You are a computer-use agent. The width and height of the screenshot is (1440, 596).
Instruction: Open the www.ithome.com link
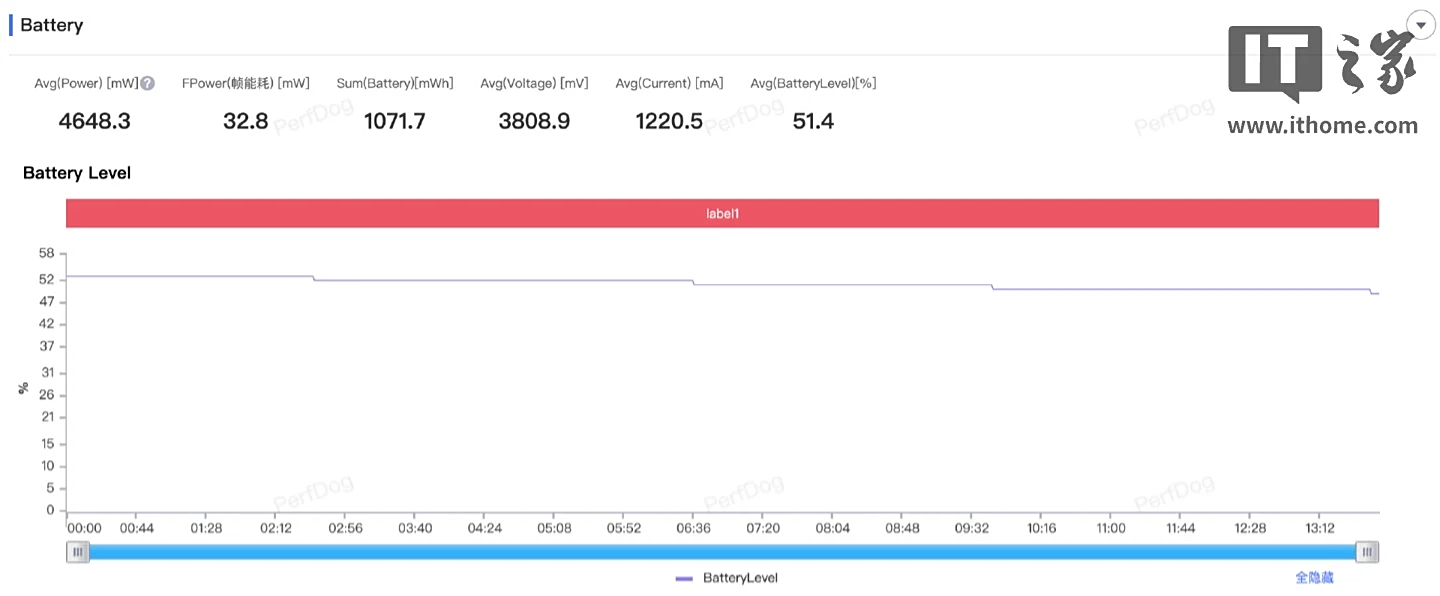pos(1322,126)
